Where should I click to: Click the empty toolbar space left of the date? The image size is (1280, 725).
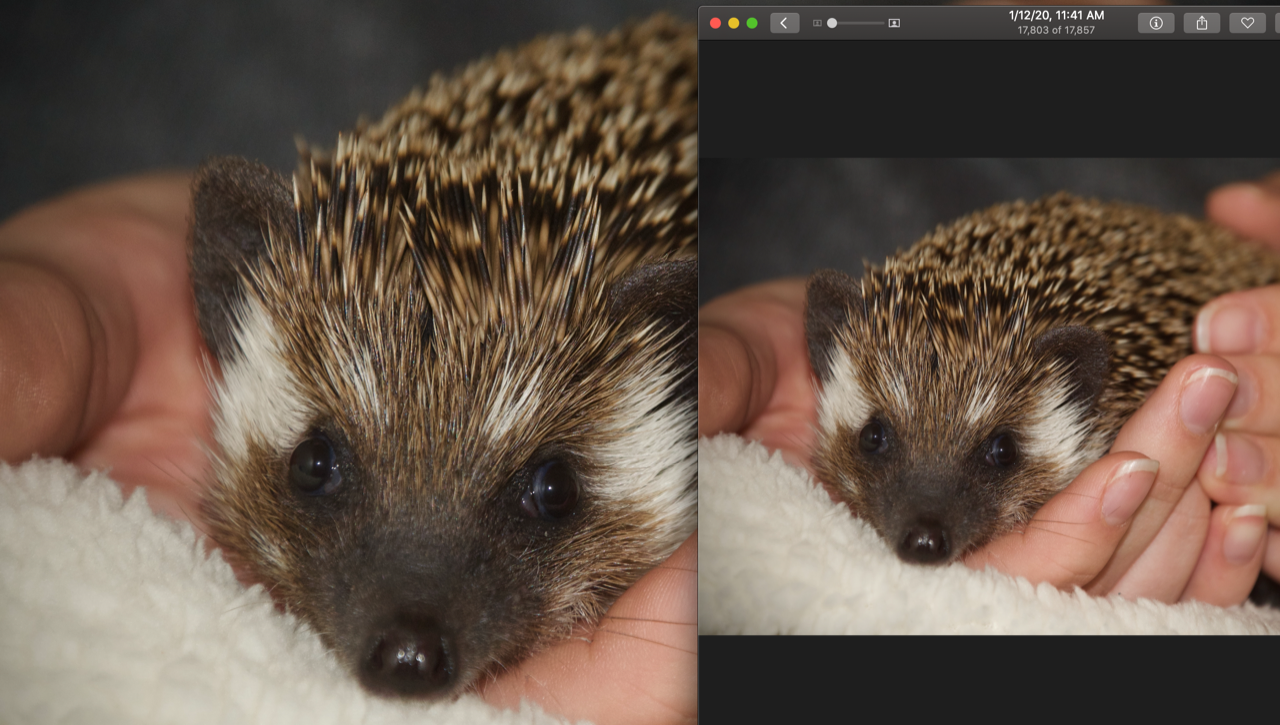(x=955, y=23)
